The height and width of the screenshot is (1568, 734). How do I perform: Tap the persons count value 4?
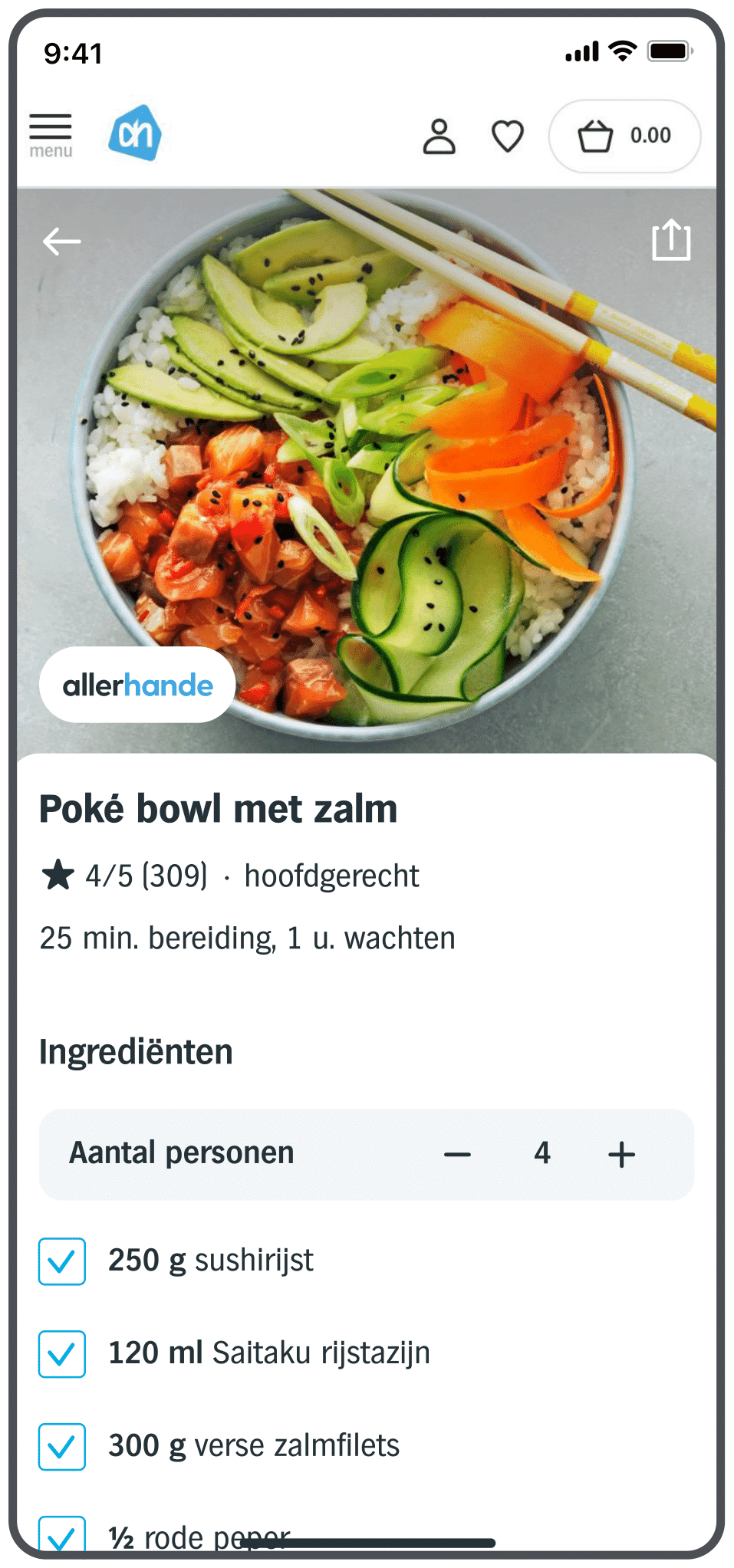click(542, 1153)
